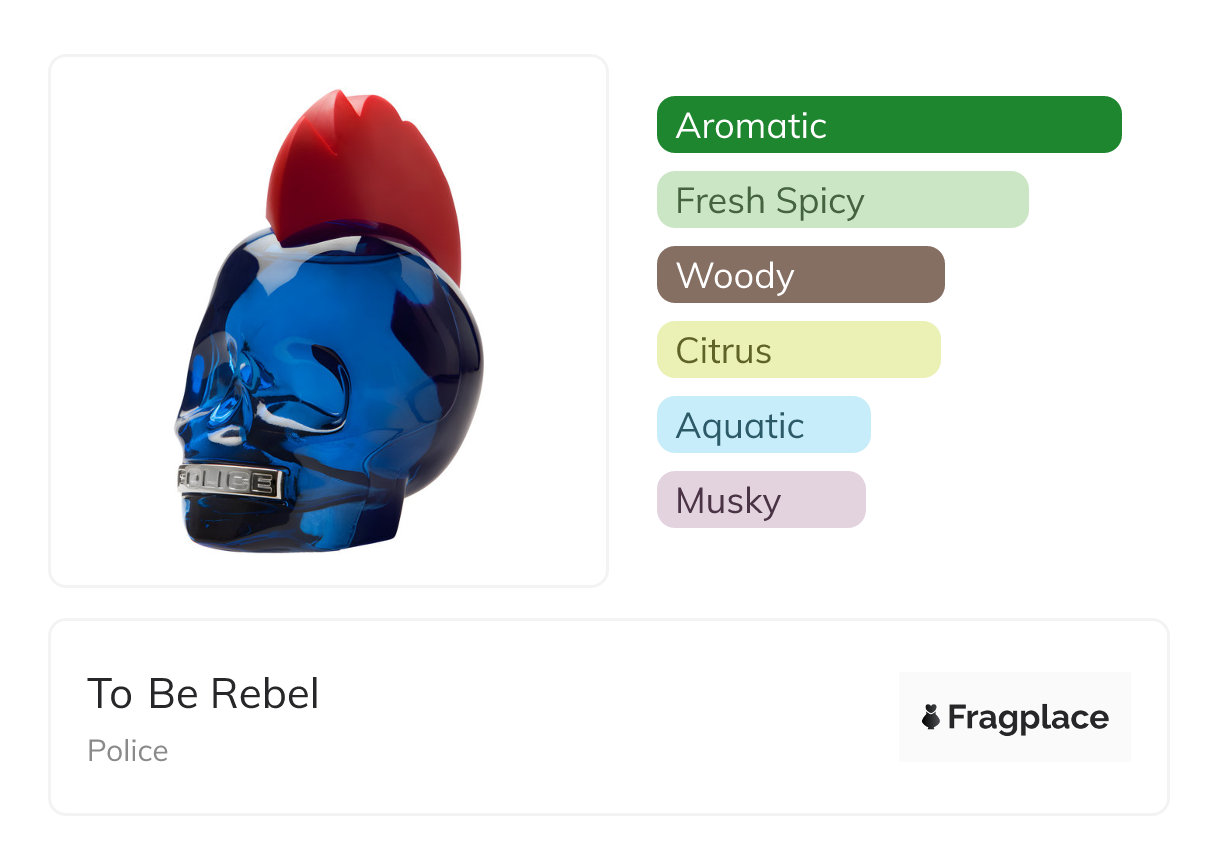Pick the yellow Citrus accord bar
This screenshot has height=864, width=1218.
tap(798, 350)
